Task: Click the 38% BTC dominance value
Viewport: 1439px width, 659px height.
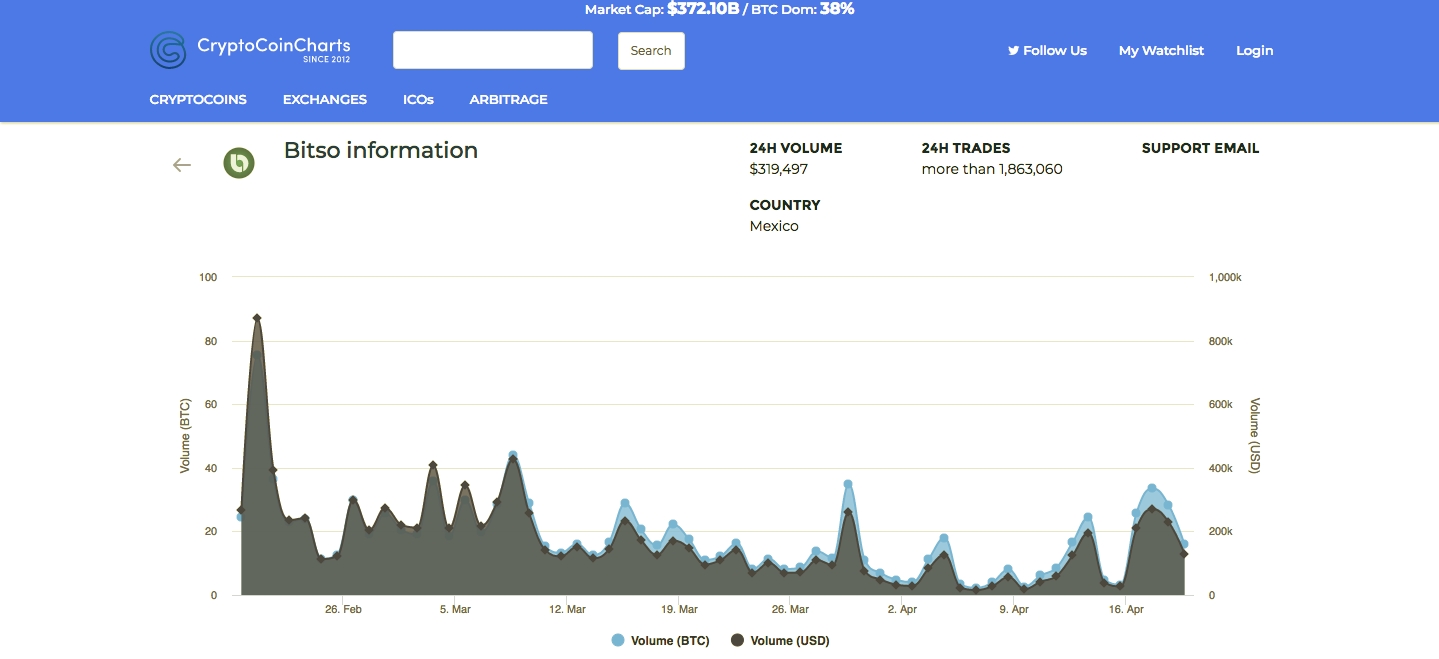Action: [x=837, y=9]
